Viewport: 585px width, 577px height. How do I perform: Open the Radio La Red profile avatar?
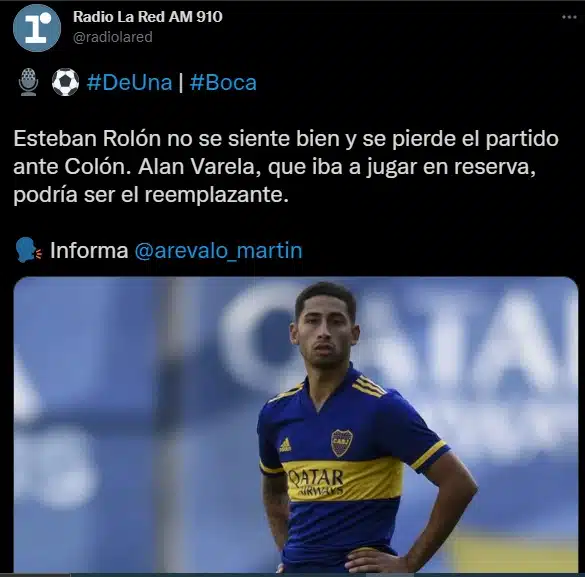click(x=37, y=28)
